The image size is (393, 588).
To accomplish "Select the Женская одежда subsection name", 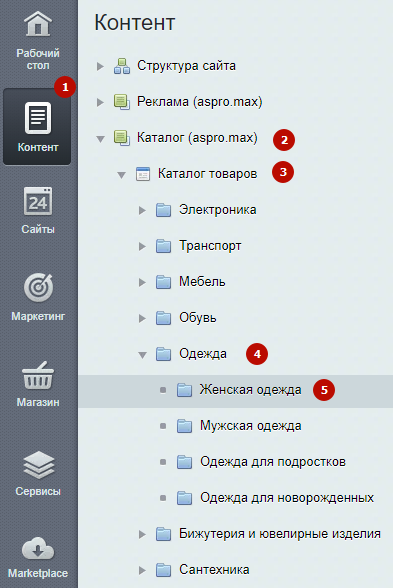I will point(250,390).
